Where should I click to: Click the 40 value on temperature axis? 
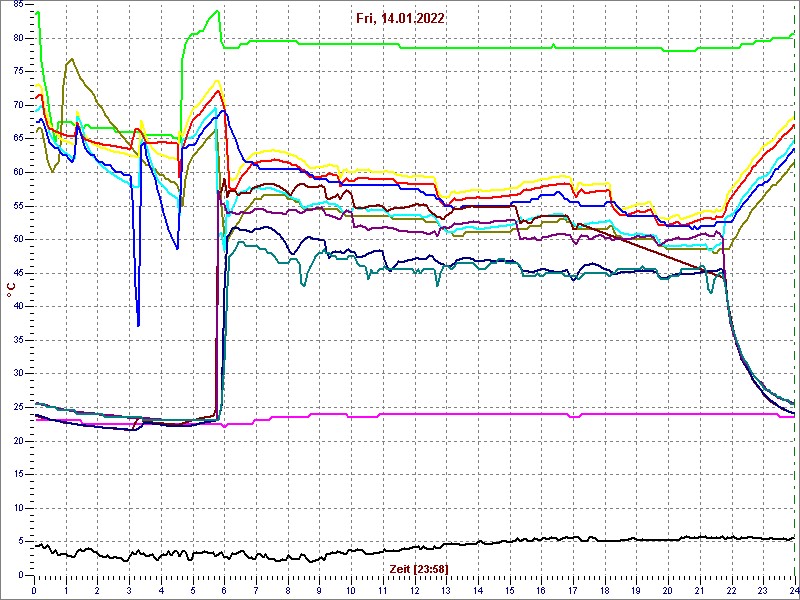[19, 307]
